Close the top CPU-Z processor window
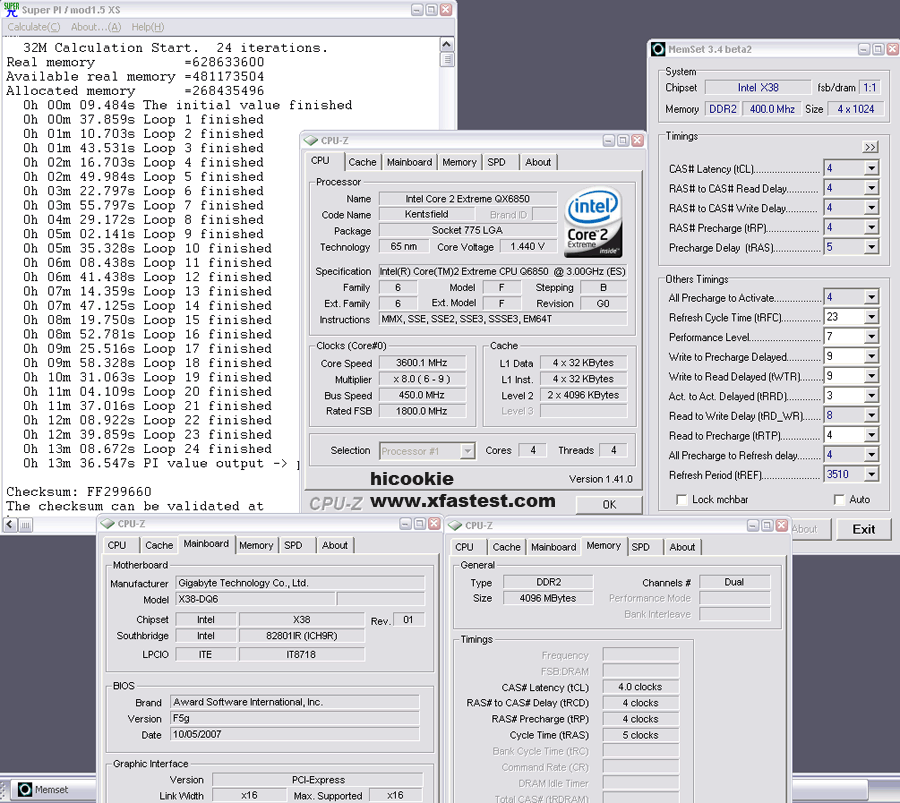The height and width of the screenshot is (803, 900). [637, 140]
